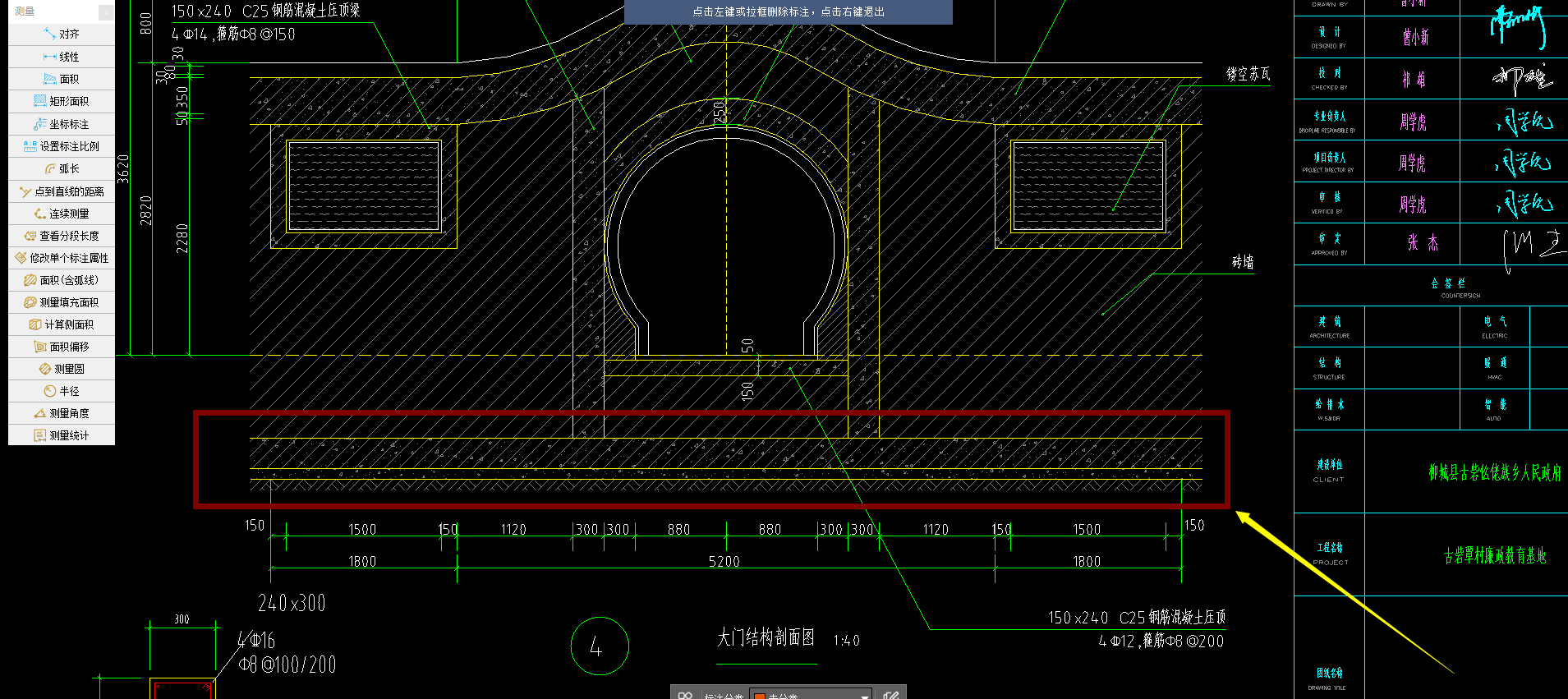Choose the 矩形面积 rectangle area tool
The width and height of the screenshot is (1568, 699).
(x=62, y=101)
